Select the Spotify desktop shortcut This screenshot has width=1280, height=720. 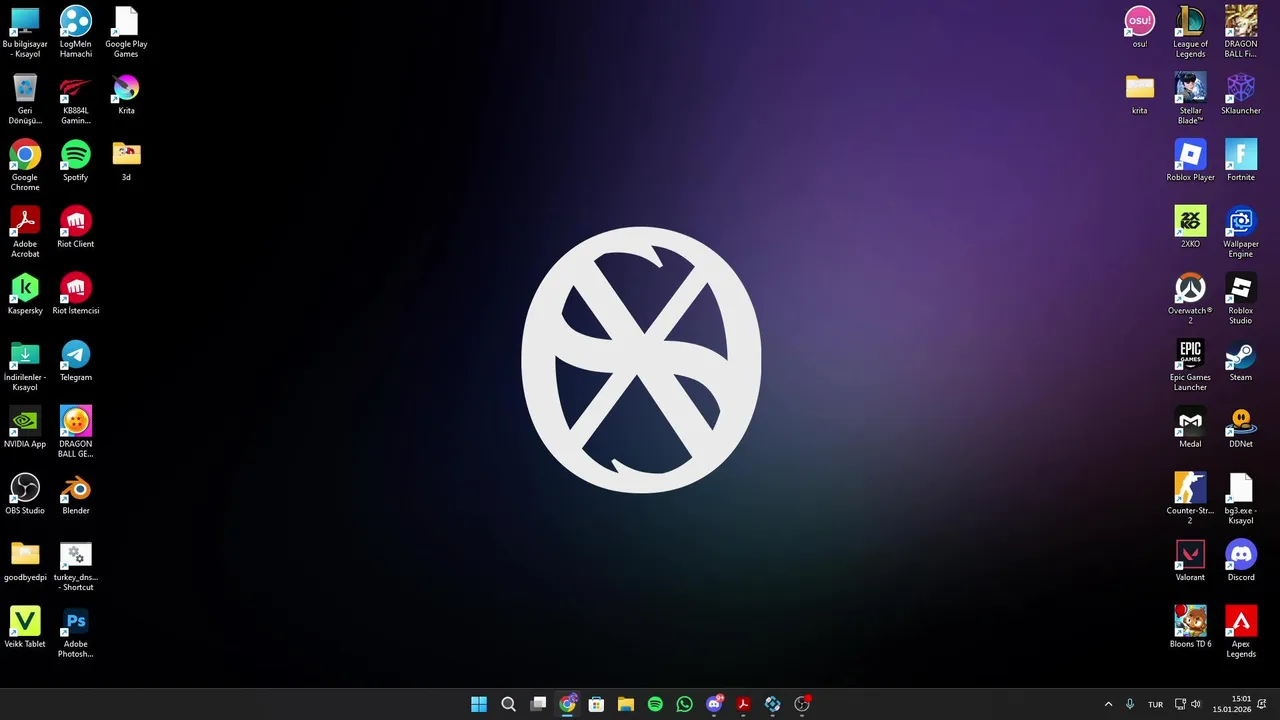[x=76, y=161]
